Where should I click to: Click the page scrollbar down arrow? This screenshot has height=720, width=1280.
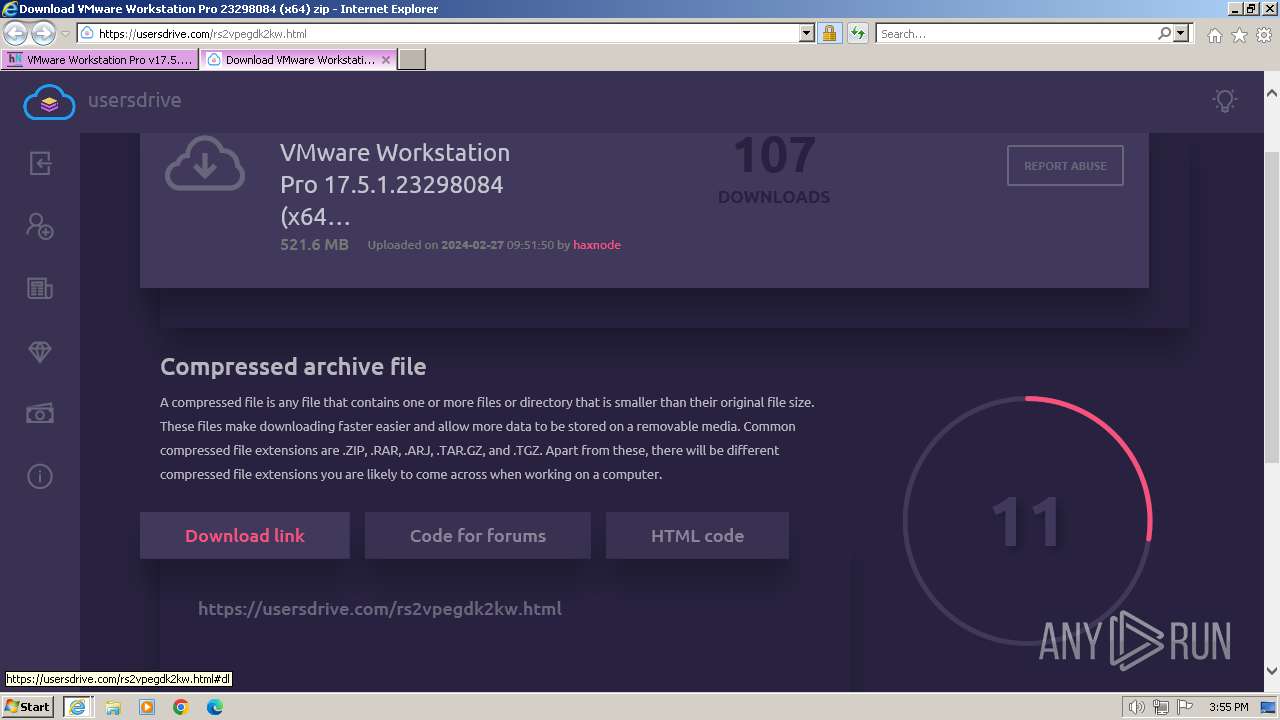1271,671
